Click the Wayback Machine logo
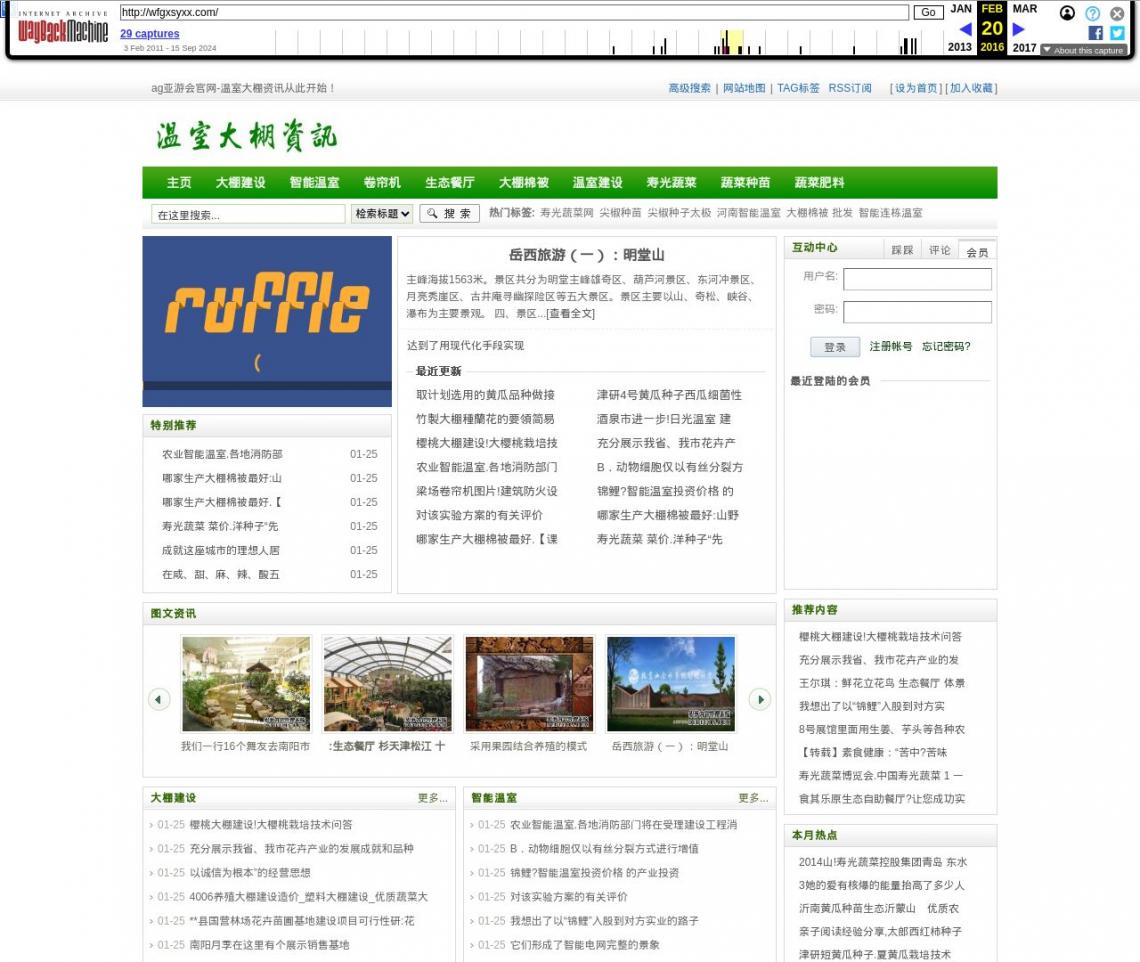The width and height of the screenshot is (1140, 962). 63,29
